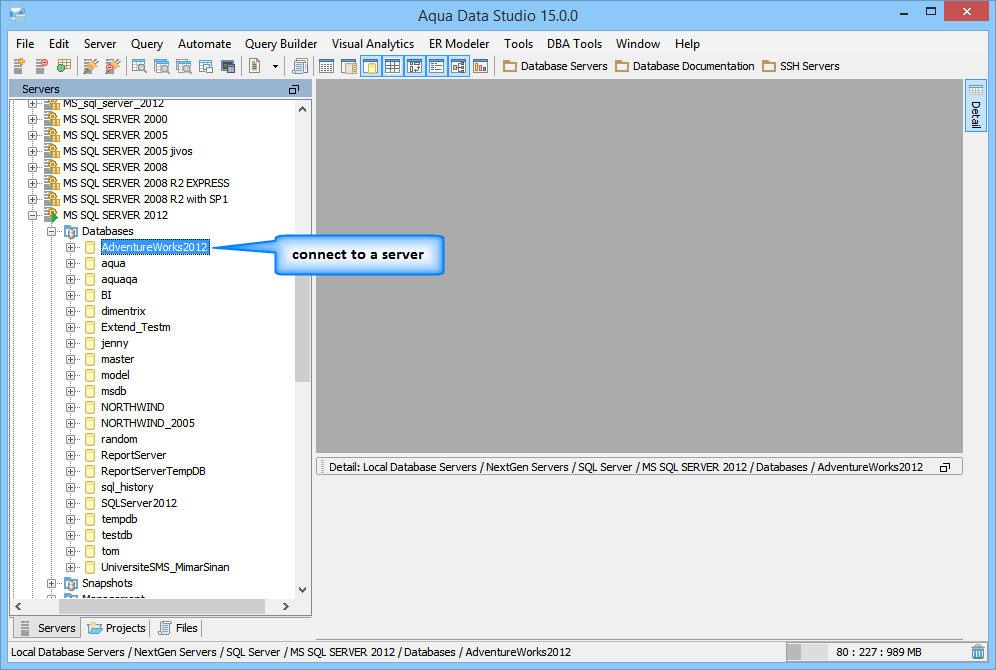Open the SSH Servers folder shortcut
The width and height of the screenshot is (996, 670).
tap(801, 66)
